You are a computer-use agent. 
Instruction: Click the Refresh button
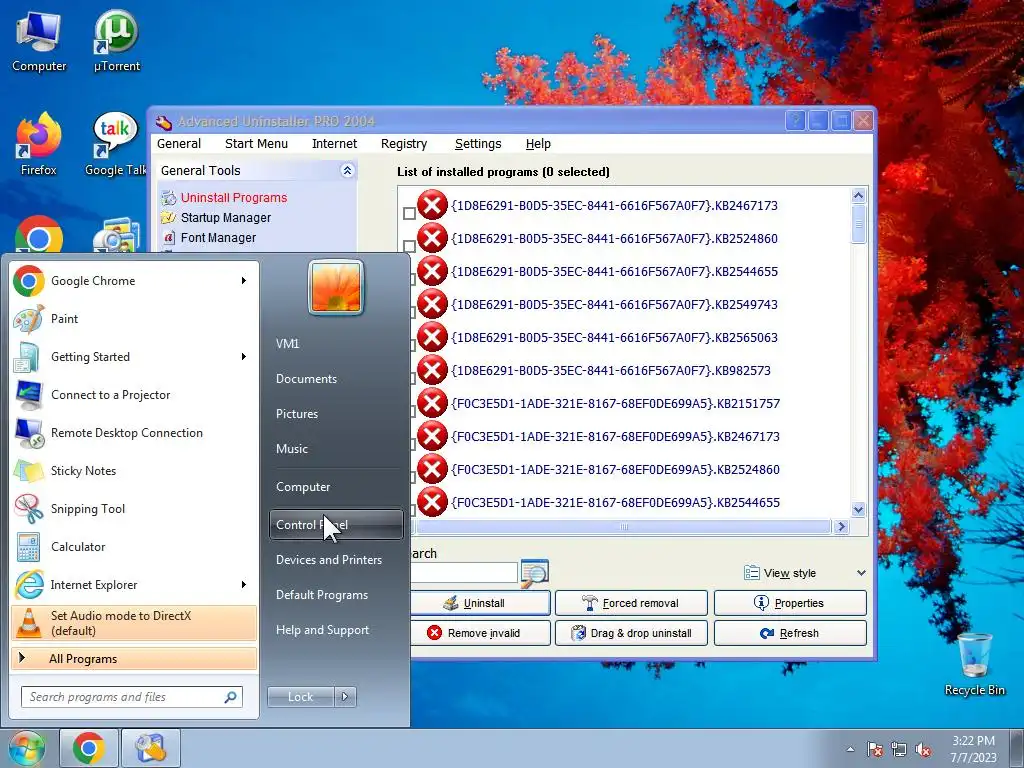point(790,633)
